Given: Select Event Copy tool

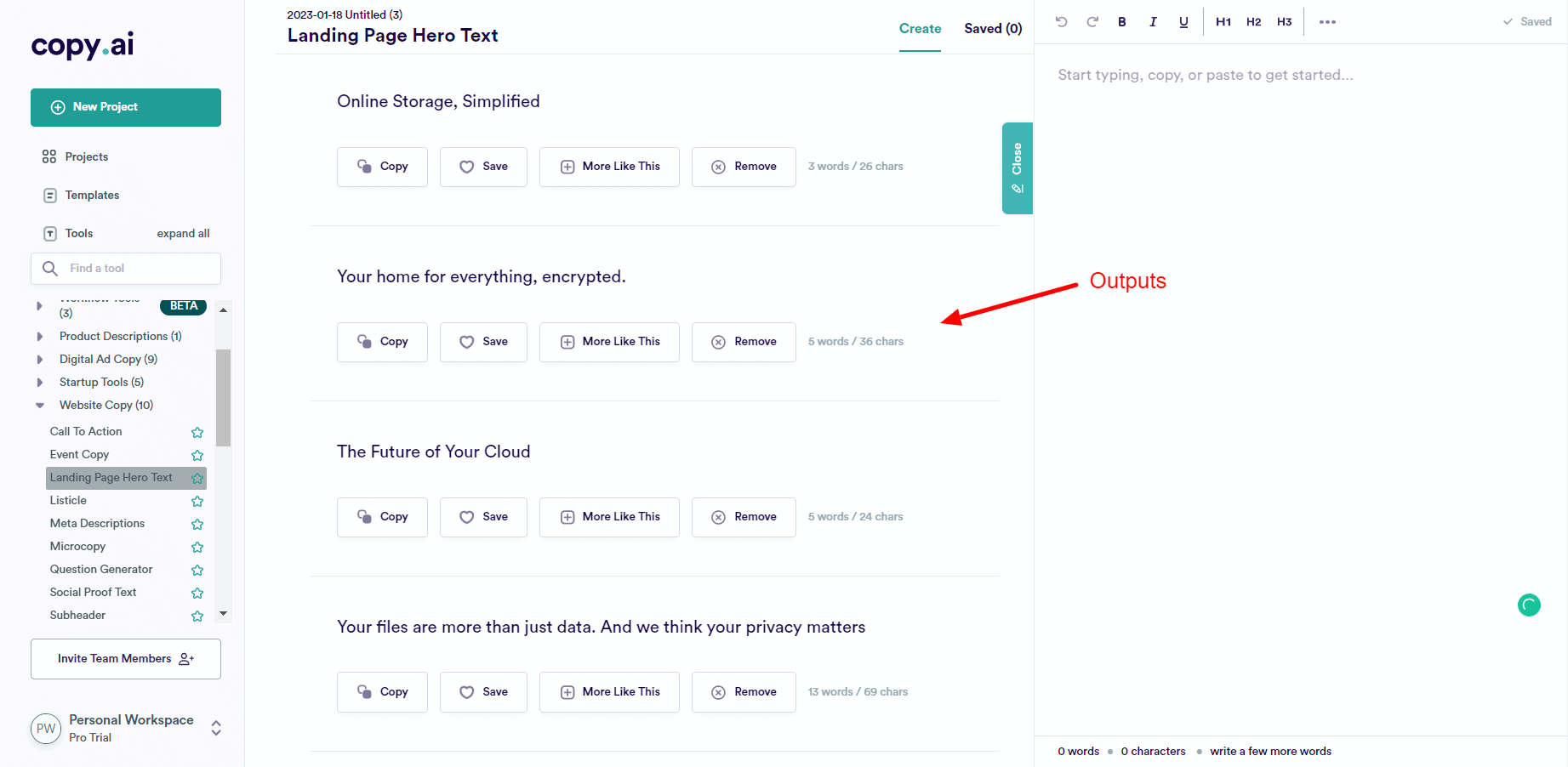Looking at the screenshot, I should tap(79, 454).
